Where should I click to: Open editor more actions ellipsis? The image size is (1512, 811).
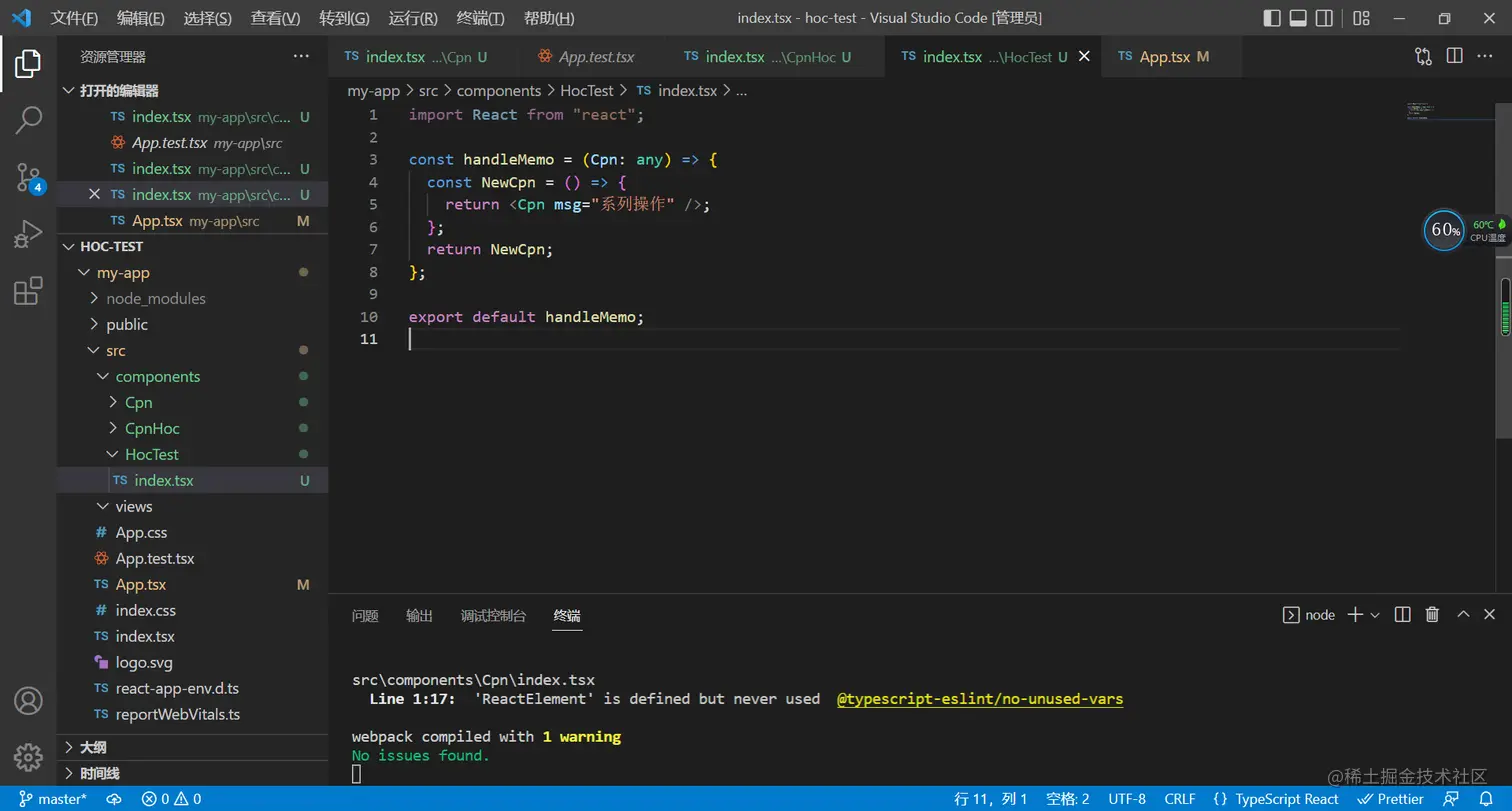click(x=1487, y=57)
